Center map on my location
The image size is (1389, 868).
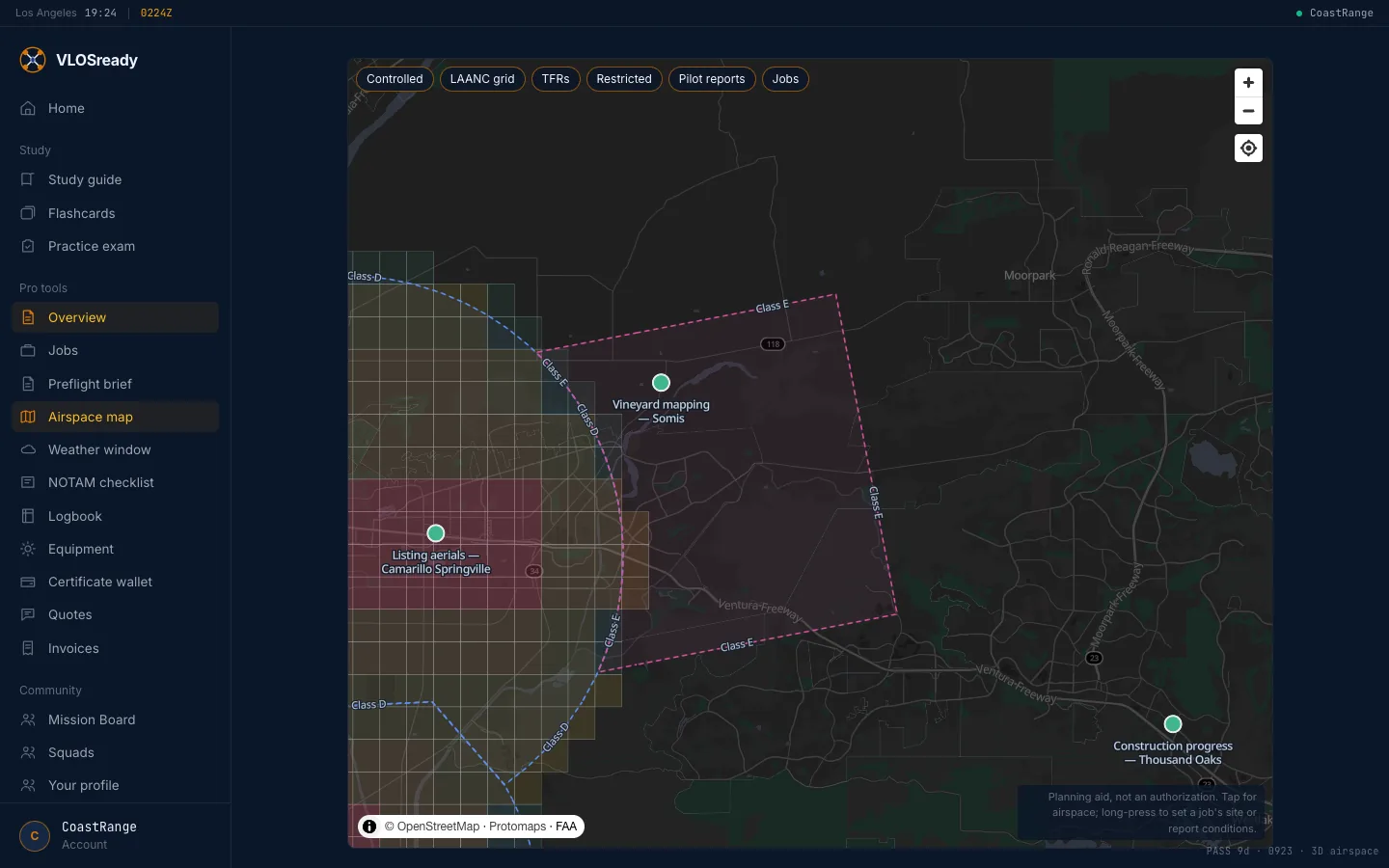(x=1248, y=149)
